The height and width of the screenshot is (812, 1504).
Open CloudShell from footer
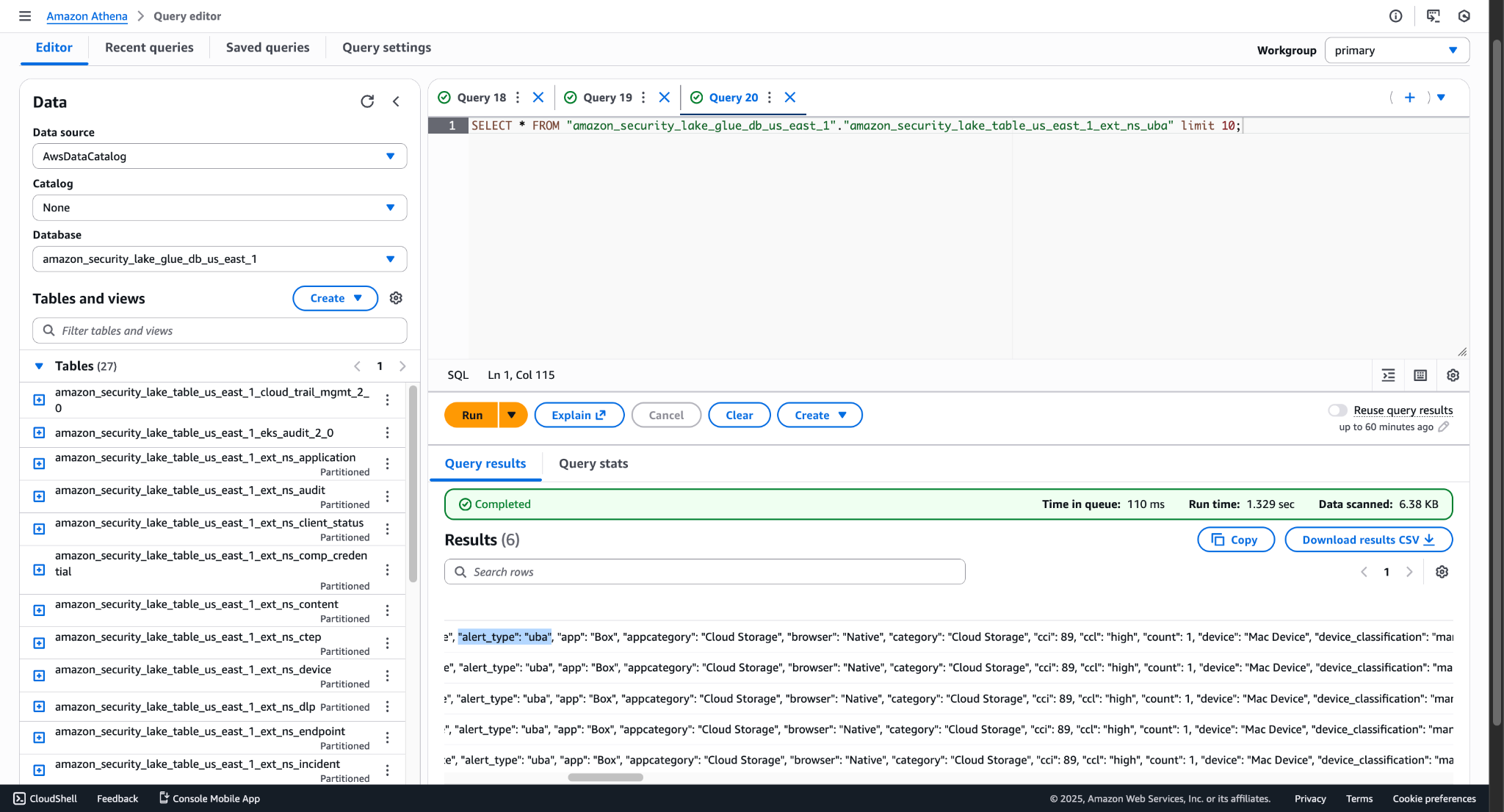(45, 799)
